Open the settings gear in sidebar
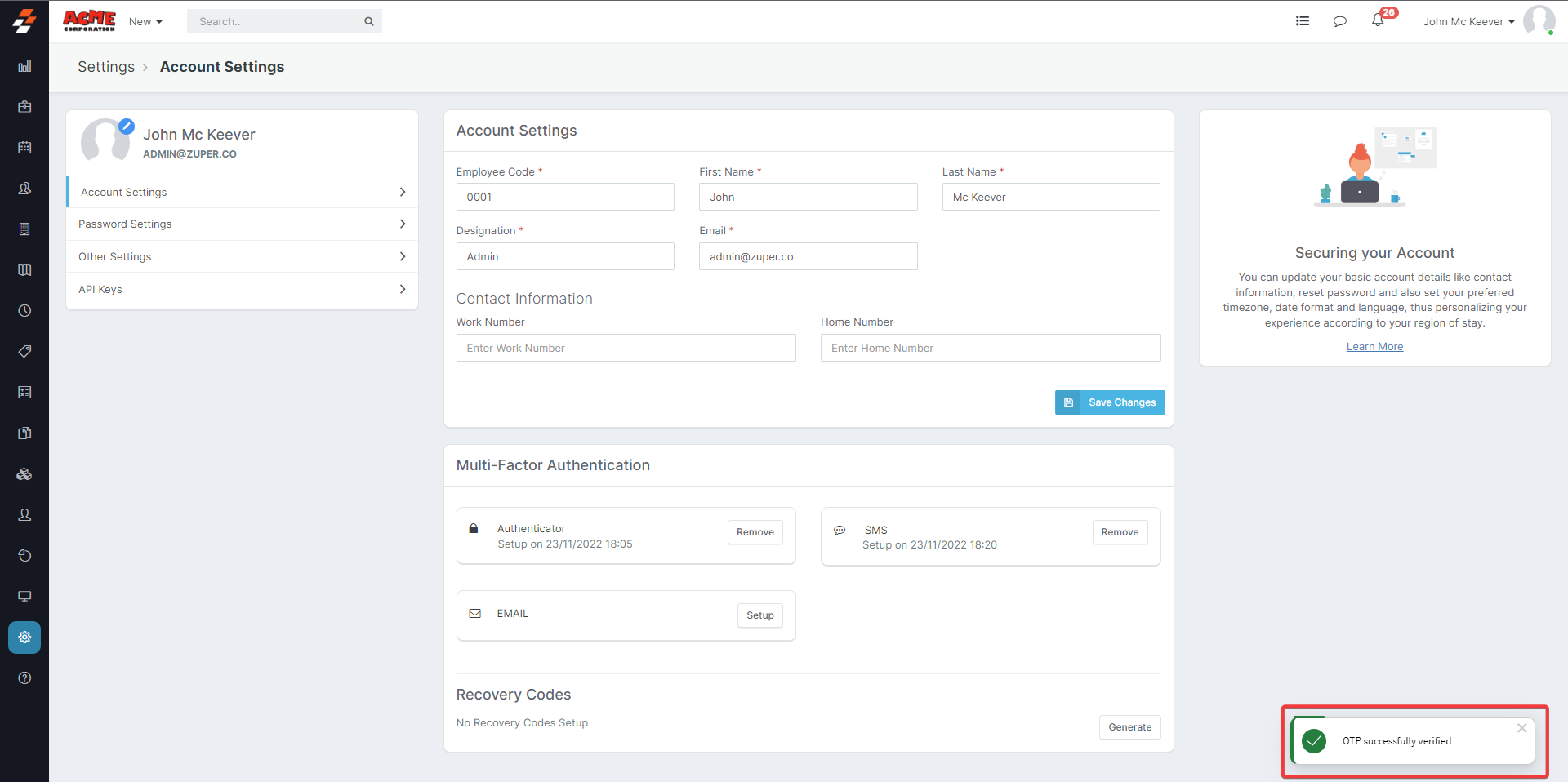1568x782 pixels. (24, 638)
